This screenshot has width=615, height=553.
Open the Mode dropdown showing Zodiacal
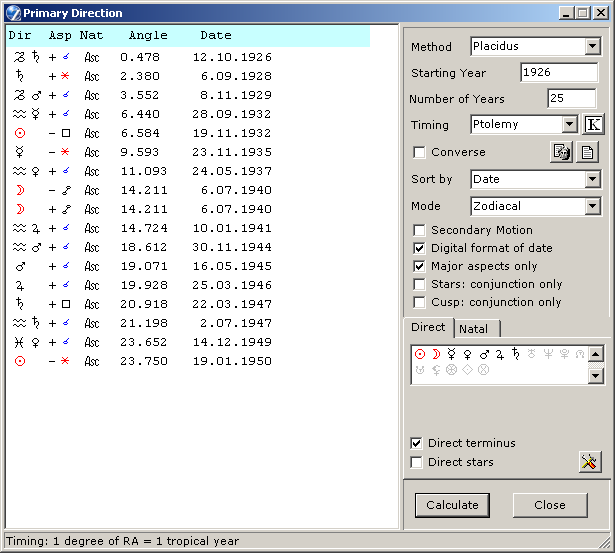click(x=592, y=206)
